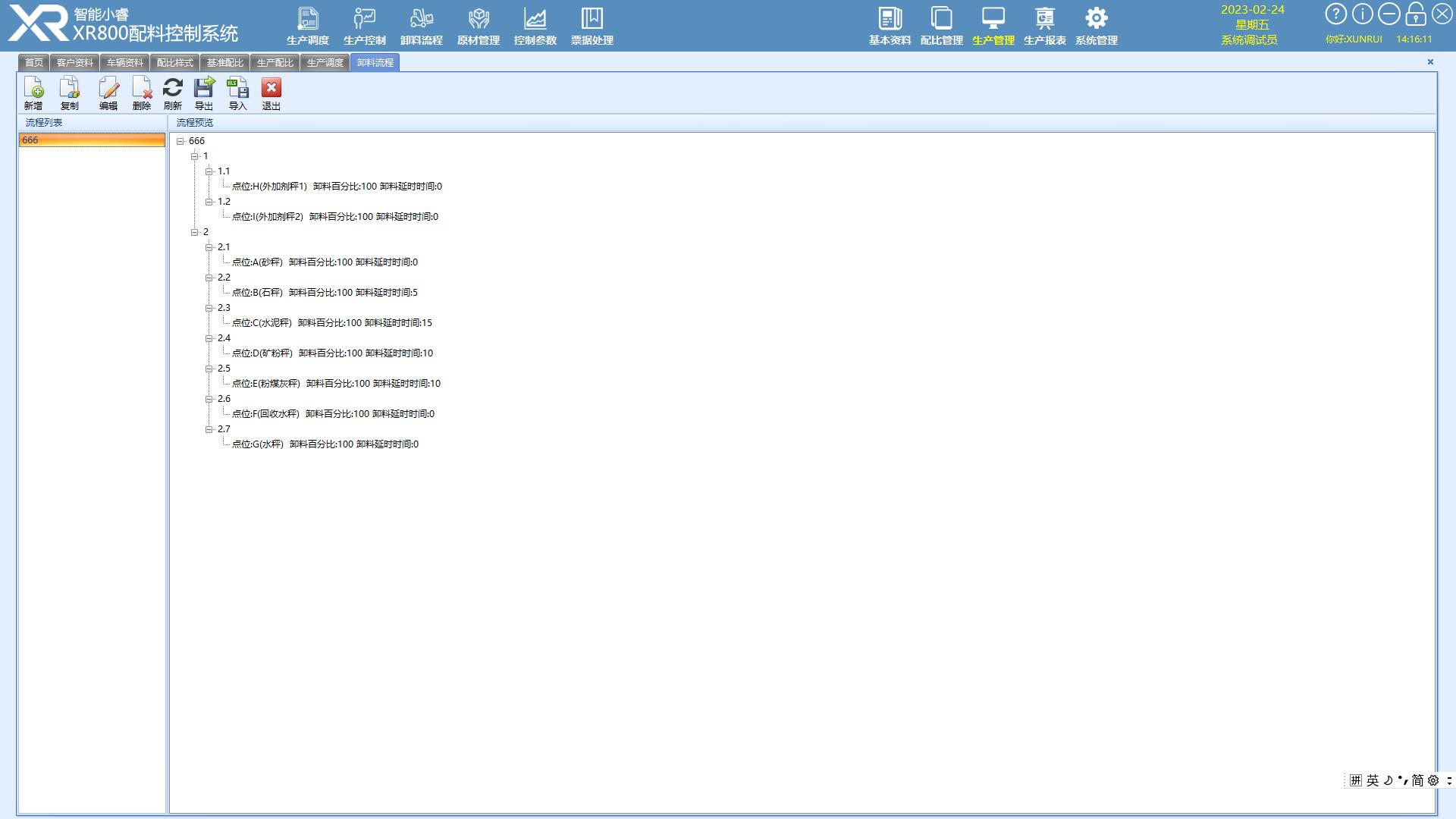This screenshot has height=819, width=1456.
Task: Open 系统管理 gear icon
Action: click(x=1096, y=27)
